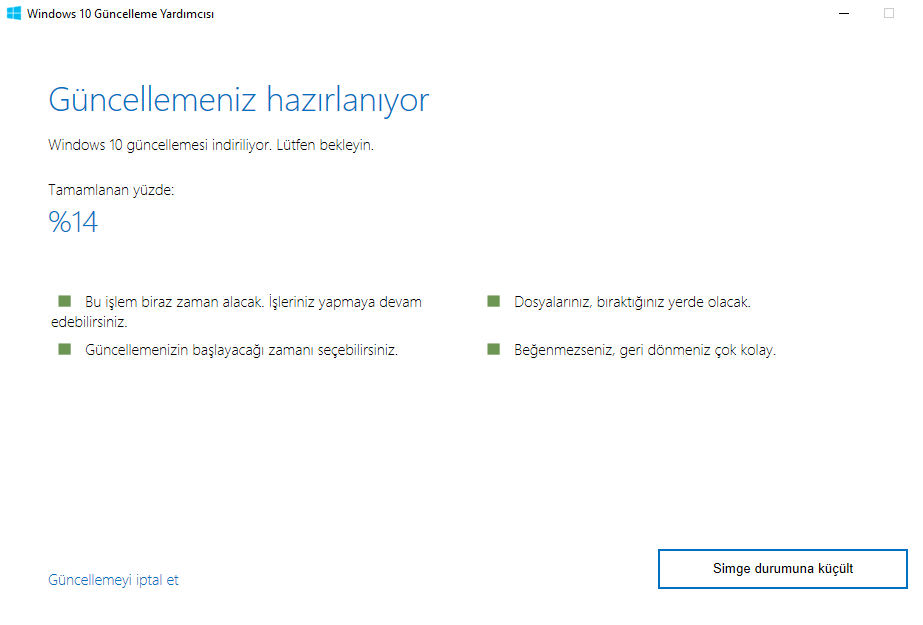Click 'Windows 10 güncellemesi indiriliyor' status text
Viewport: 923px width, 625px height.
(160, 145)
